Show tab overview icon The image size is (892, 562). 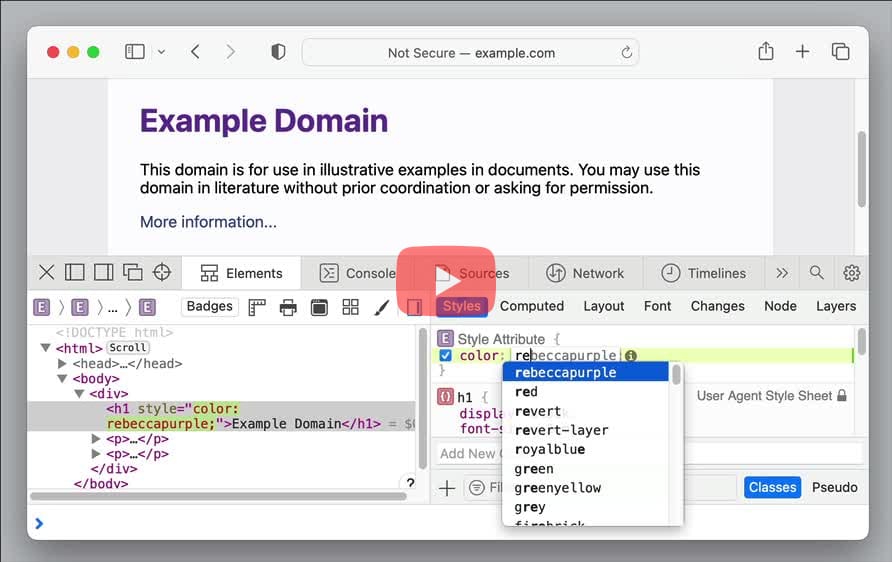[840, 52]
